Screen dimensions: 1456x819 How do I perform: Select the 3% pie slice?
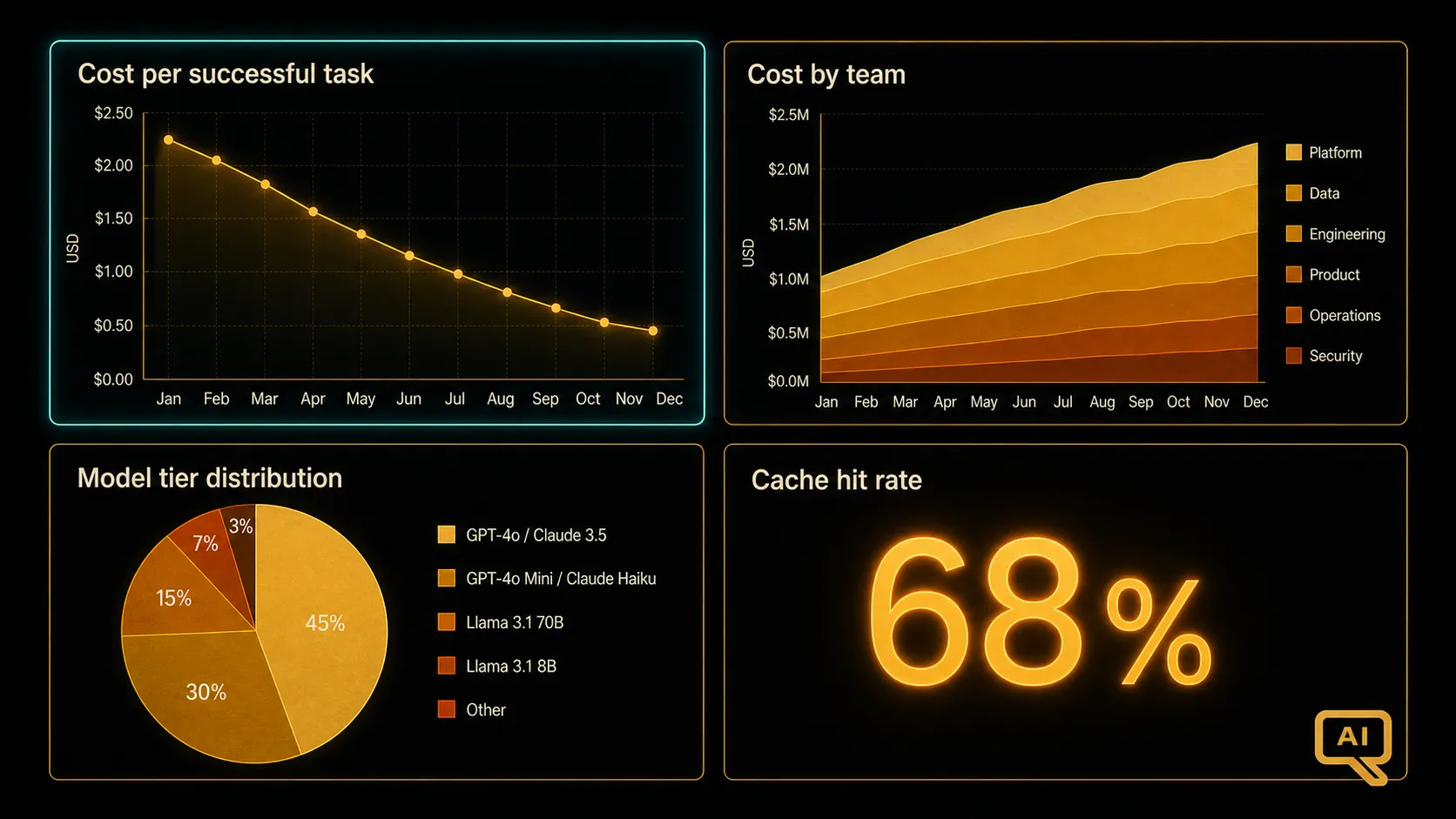tap(241, 527)
